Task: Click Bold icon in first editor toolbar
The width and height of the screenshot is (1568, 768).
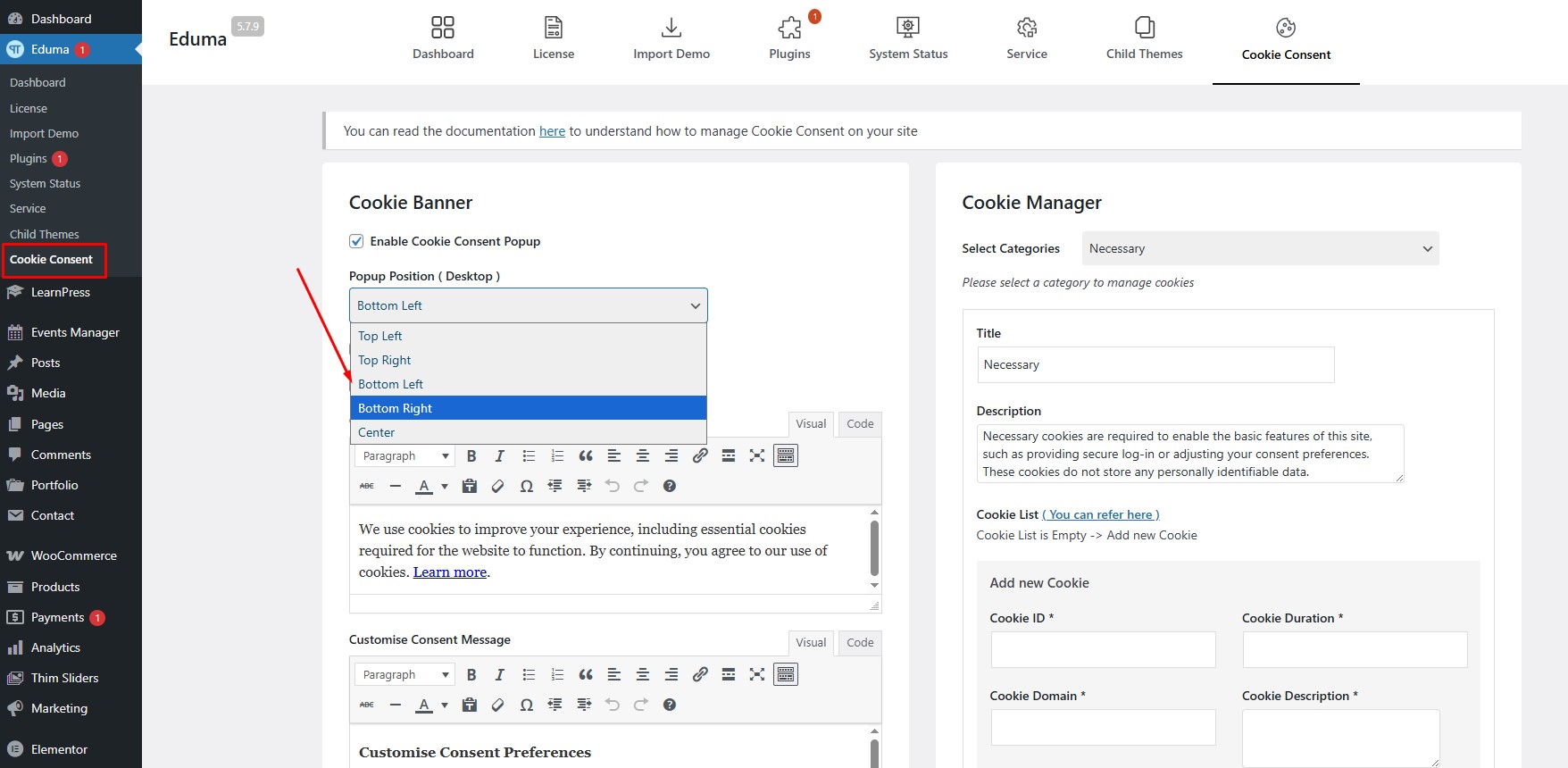Action: (x=471, y=456)
